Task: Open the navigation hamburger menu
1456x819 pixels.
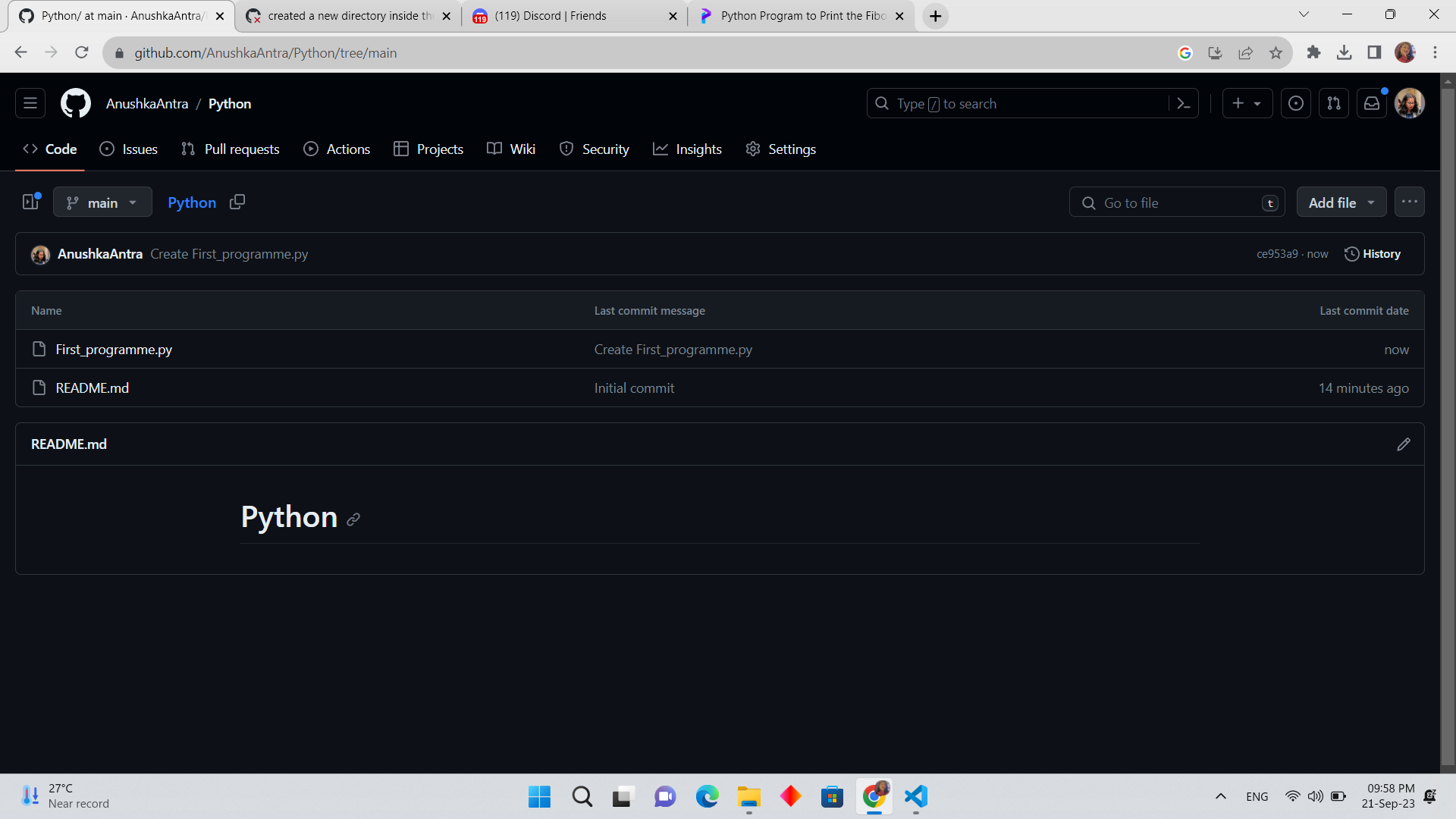Action: 30,103
